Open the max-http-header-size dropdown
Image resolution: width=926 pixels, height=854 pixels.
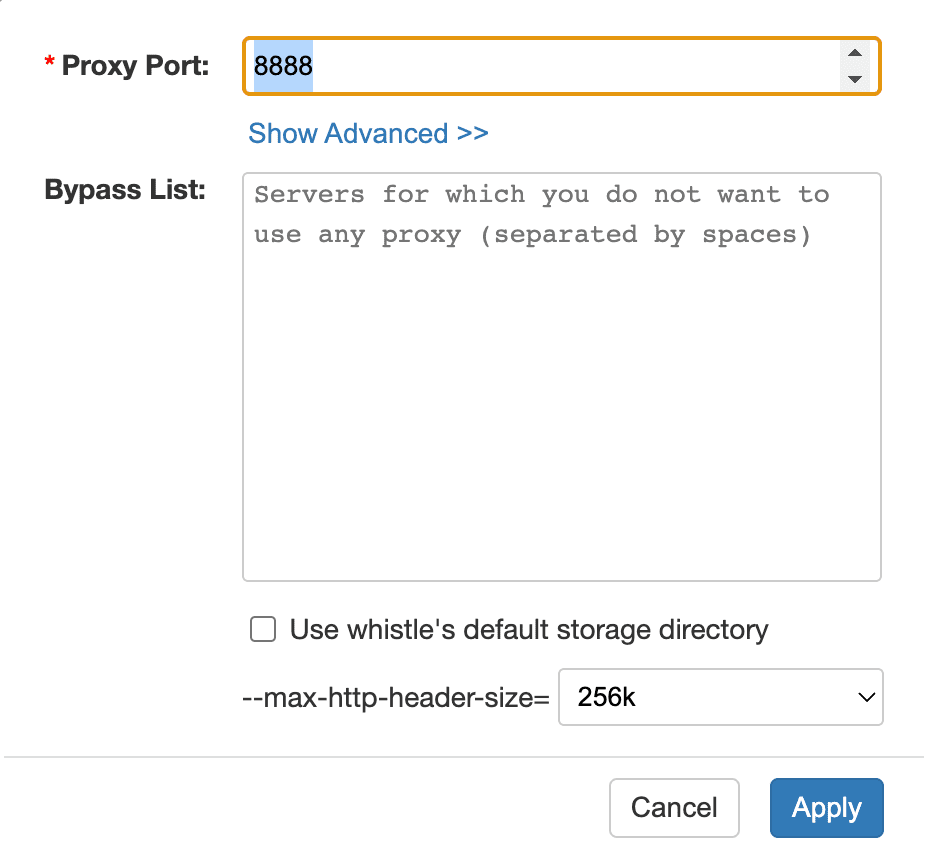[x=720, y=697]
